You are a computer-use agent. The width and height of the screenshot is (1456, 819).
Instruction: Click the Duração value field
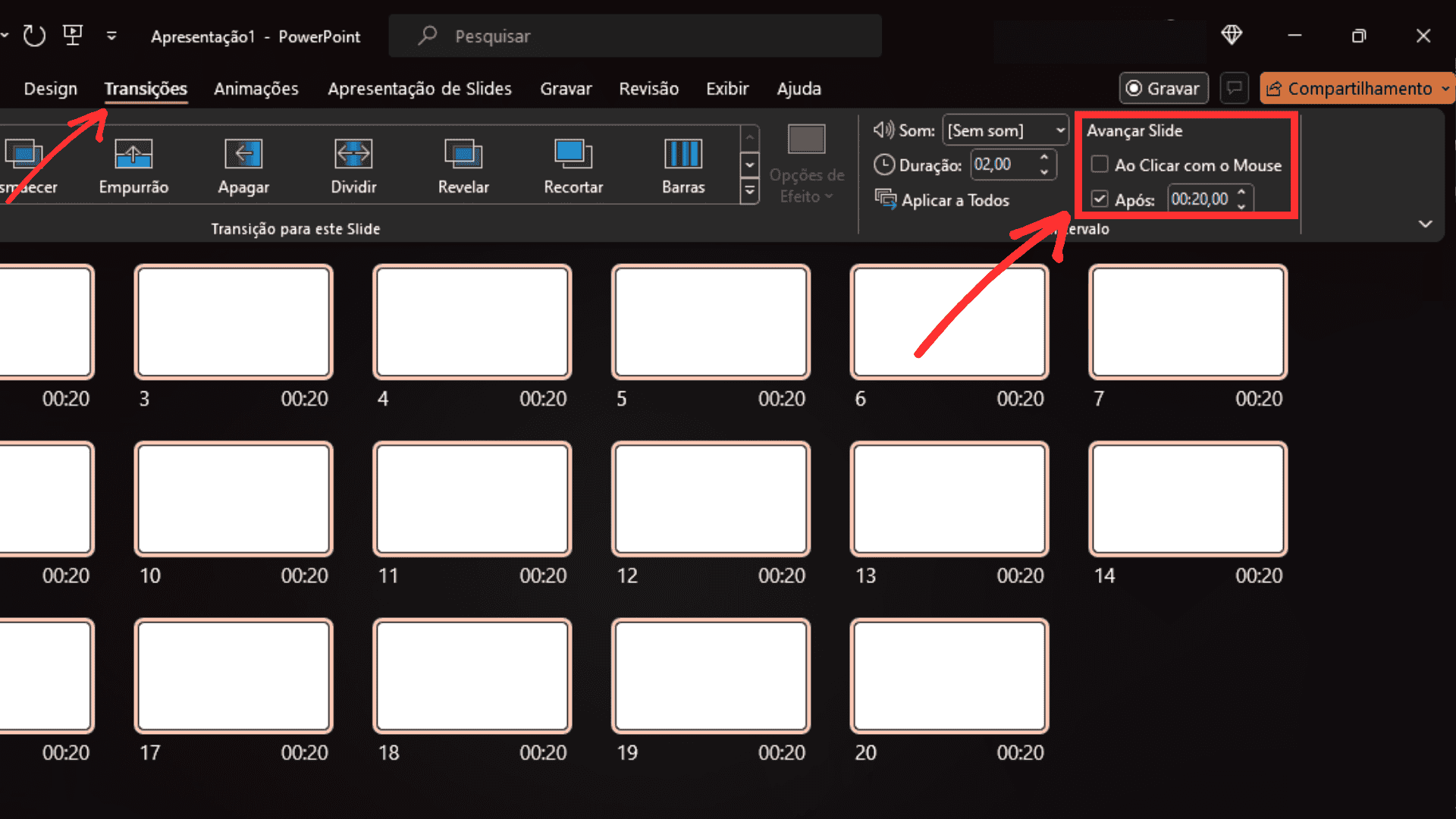(x=1003, y=165)
